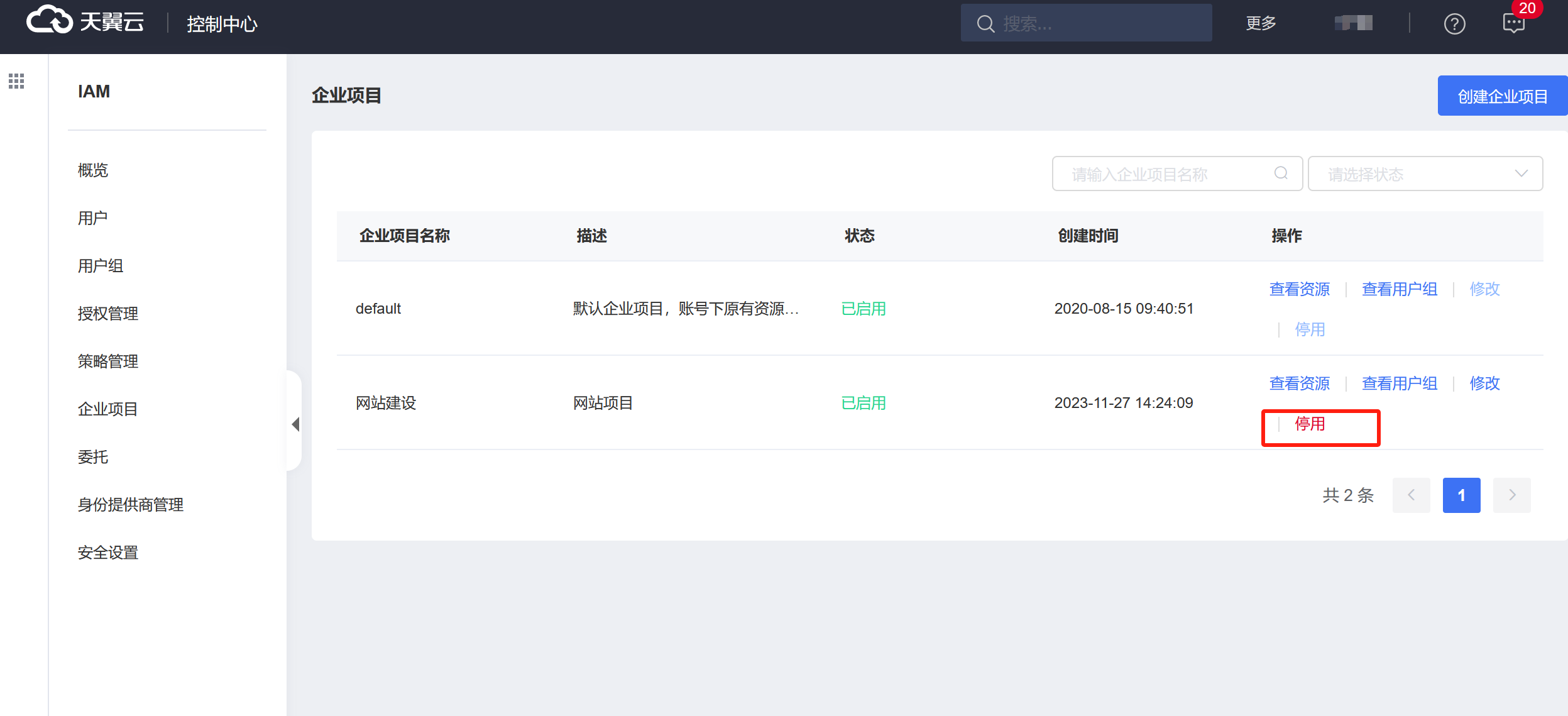Collapse the sidebar with the arrow handle
Viewport: 1568px width, 716px height.
[295, 424]
